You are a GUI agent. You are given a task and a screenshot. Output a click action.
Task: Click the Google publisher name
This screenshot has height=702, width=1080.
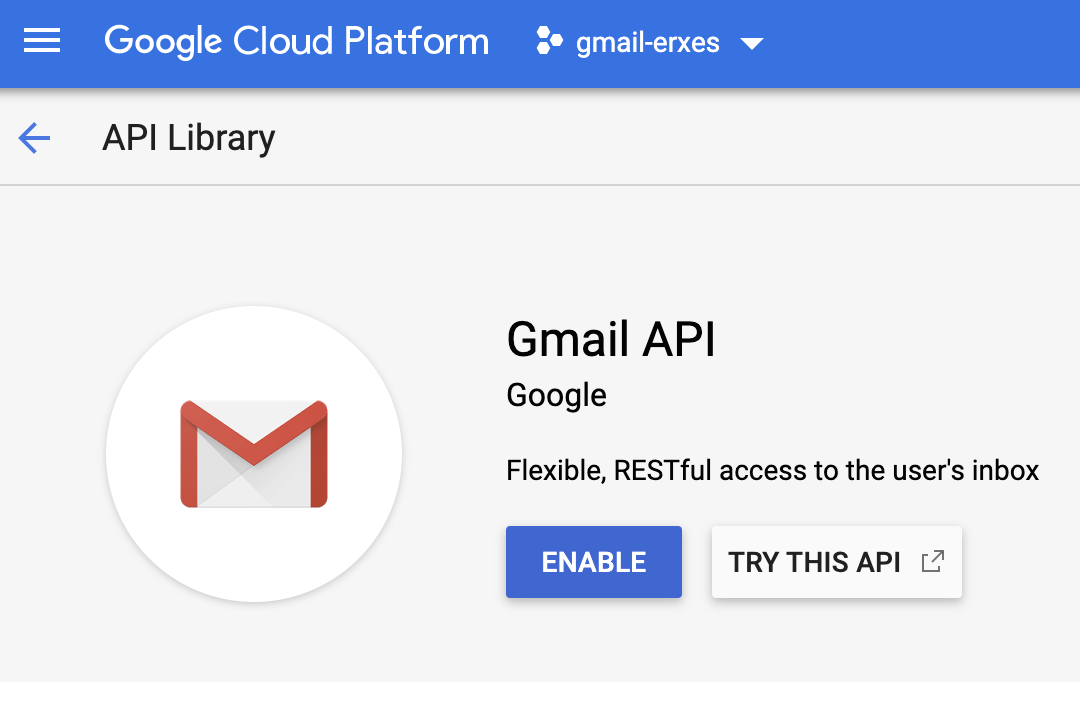click(556, 395)
